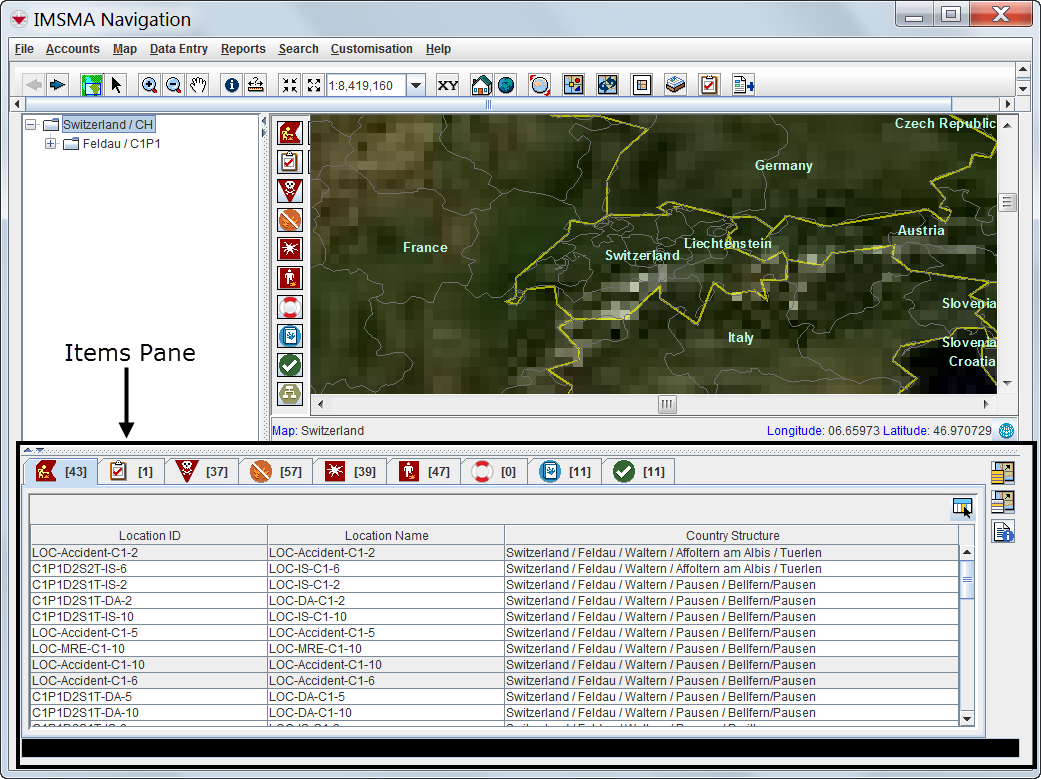Select the info identify tool
Image resolution: width=1041 pixels, height=779 pixels.
pos(232,85)
